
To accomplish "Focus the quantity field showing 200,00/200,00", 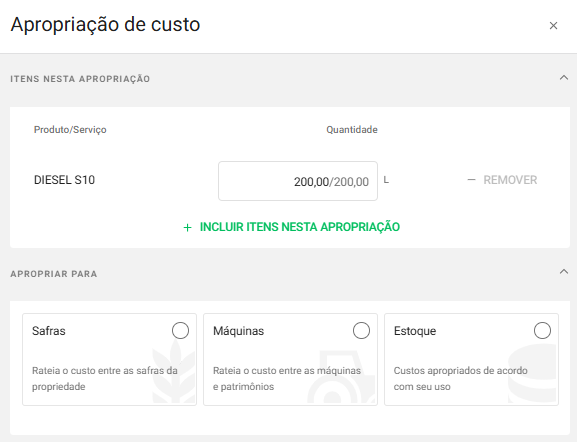I will (298, 181).
